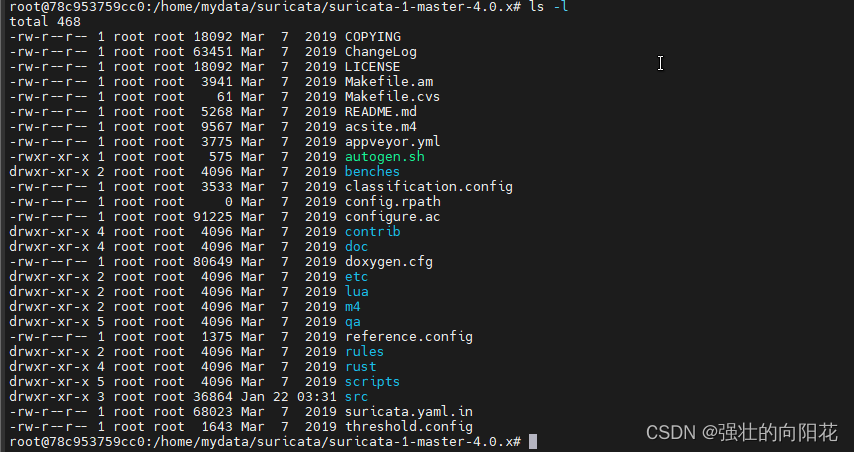The width and height of the screenshot is (854, 452).
Task: Click the terminal cursor at bottom prompt
Action: (533, 442)
